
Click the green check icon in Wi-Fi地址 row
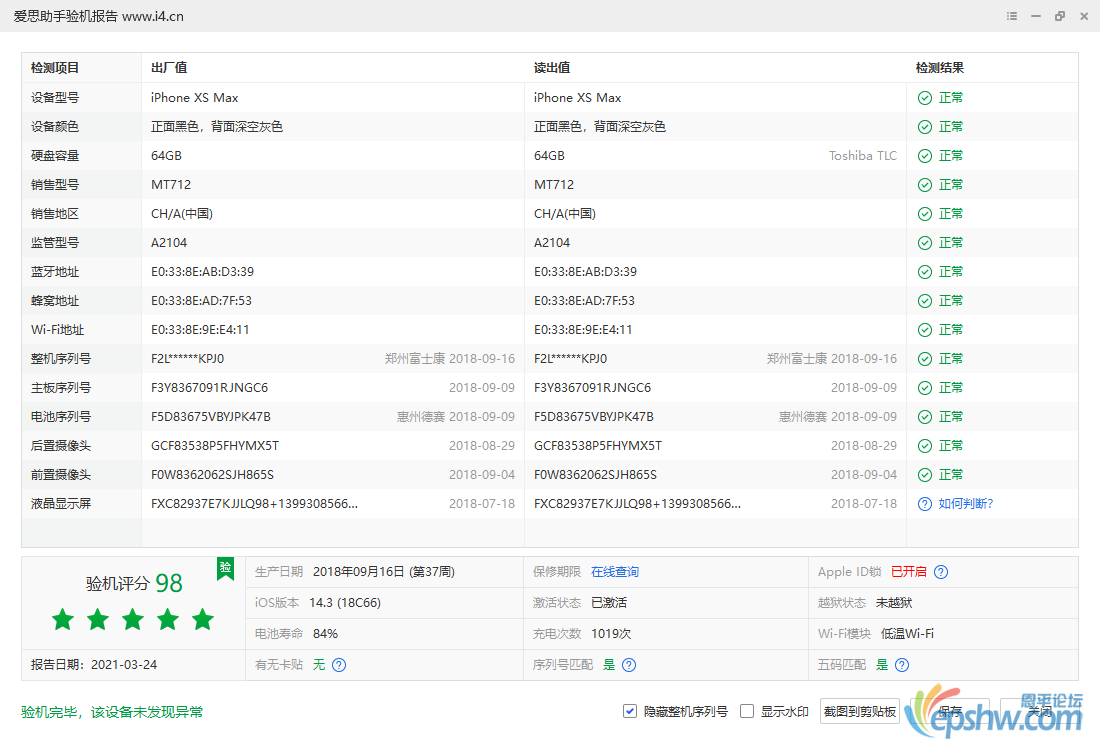click(x=925, y=330)
